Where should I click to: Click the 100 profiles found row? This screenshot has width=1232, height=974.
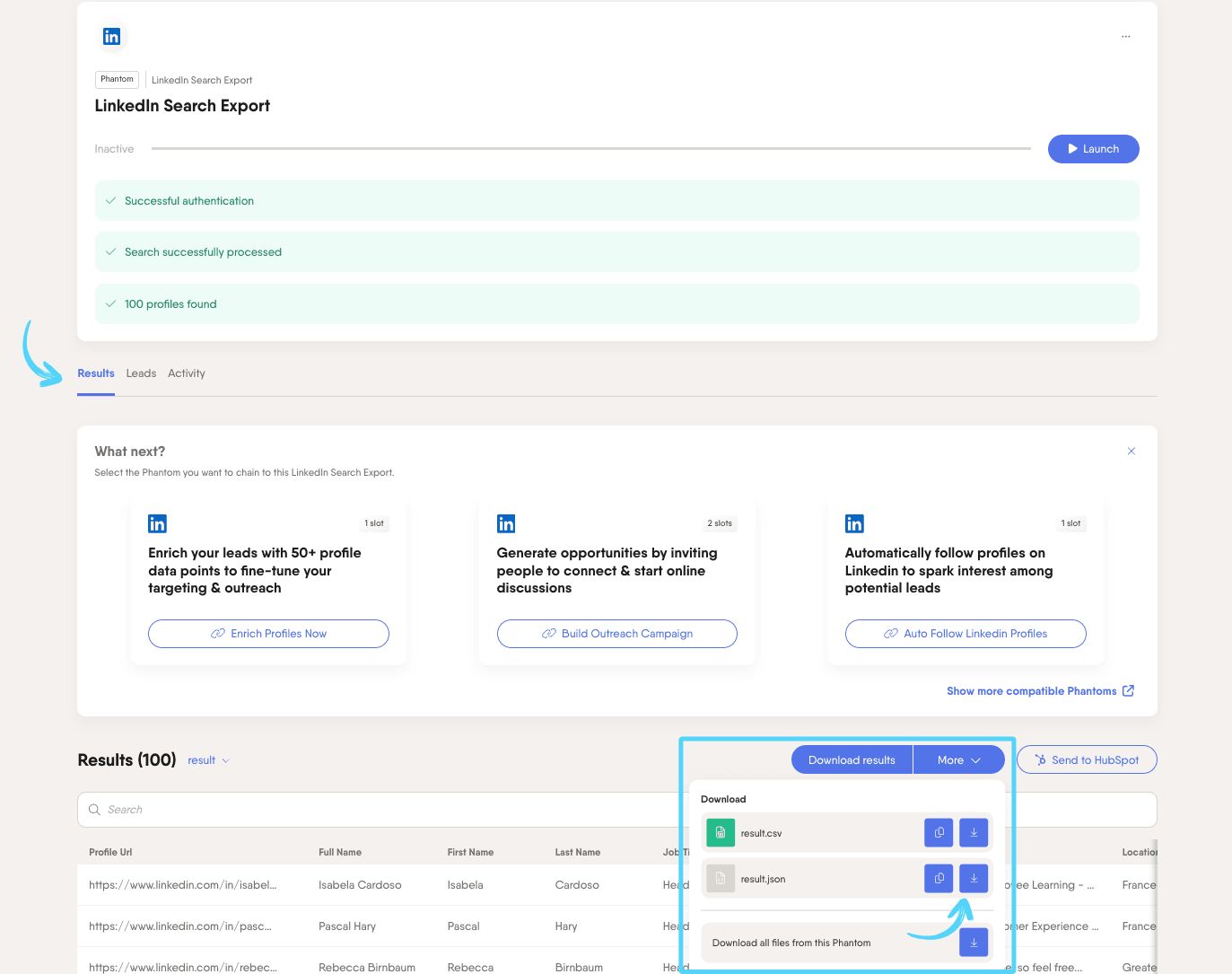[x=616, y=303]
